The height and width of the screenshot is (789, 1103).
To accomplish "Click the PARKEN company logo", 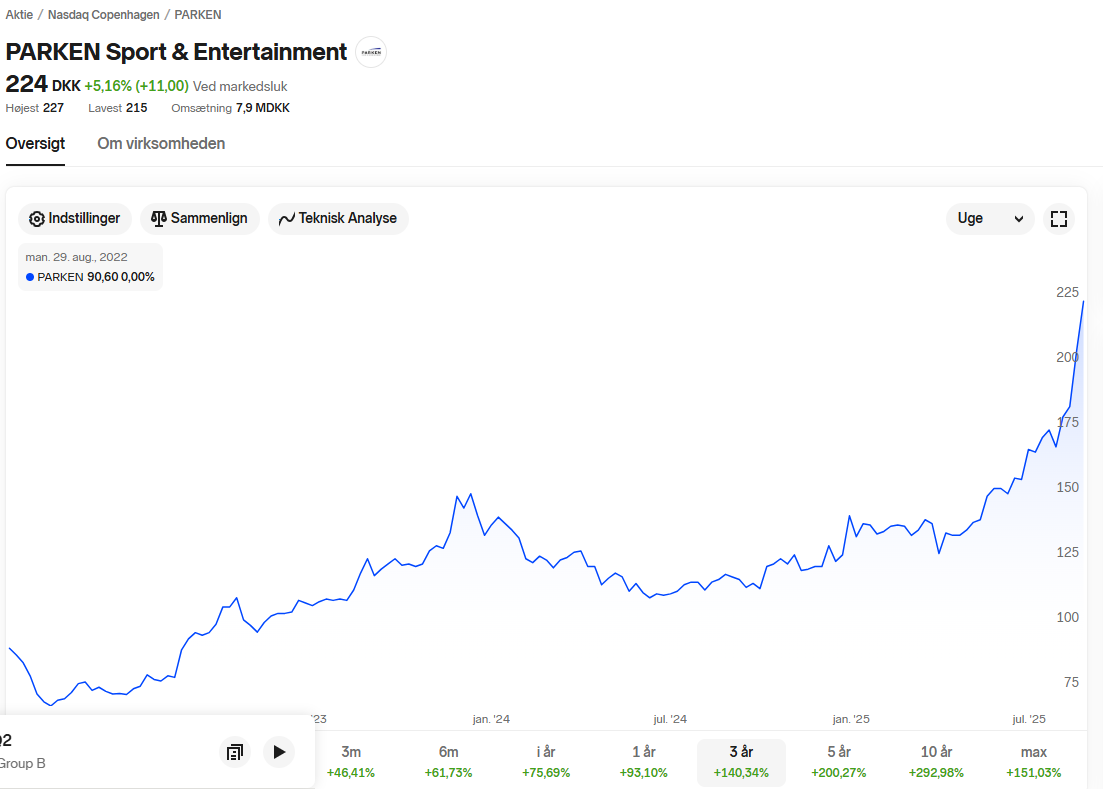I will click(x=371, y=52).
